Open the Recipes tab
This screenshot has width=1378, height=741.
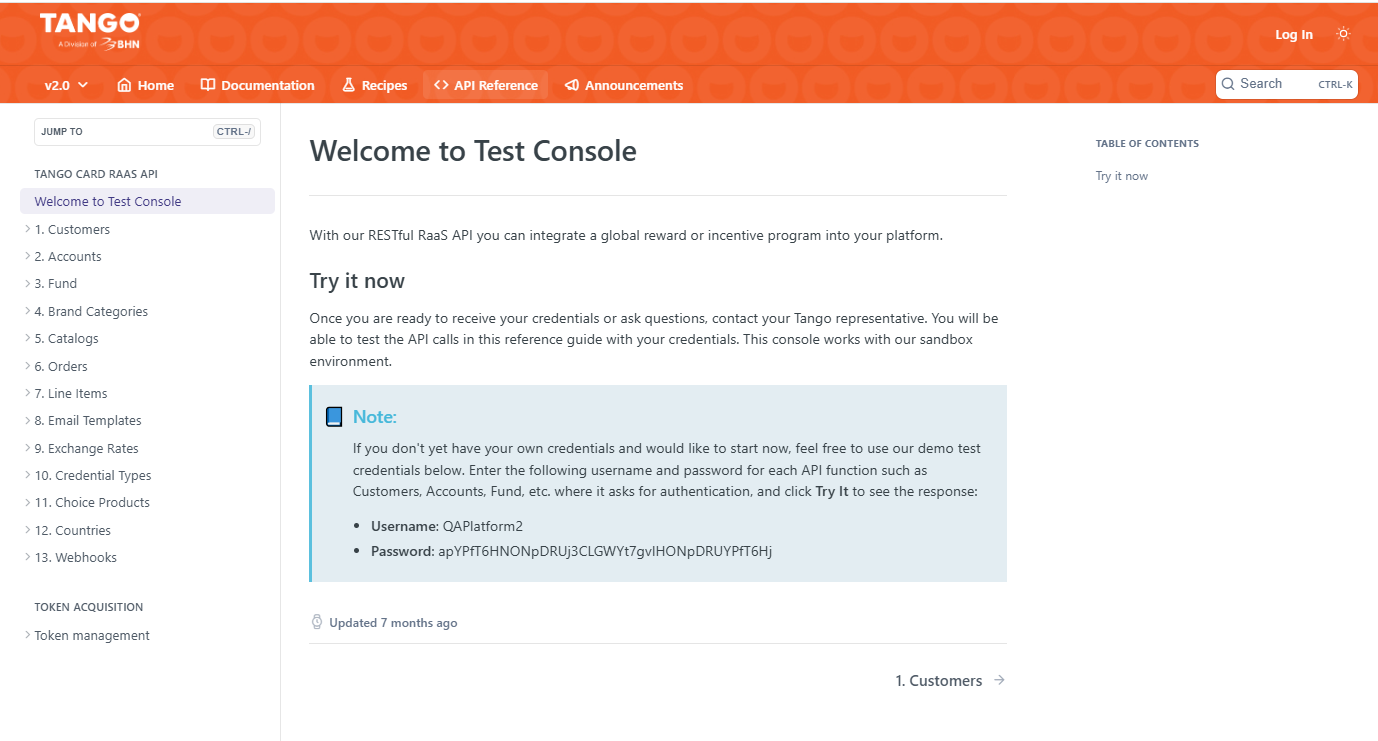[375, 85]
